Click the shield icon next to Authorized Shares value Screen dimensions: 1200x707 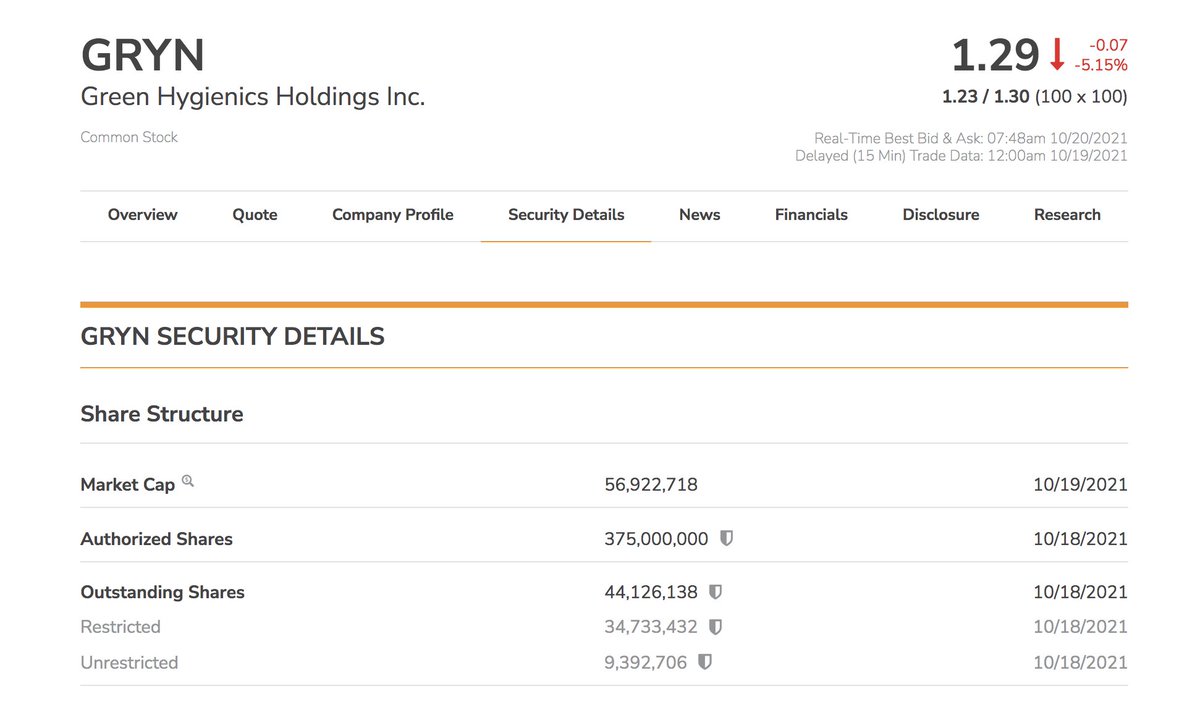tap(727, 538)
